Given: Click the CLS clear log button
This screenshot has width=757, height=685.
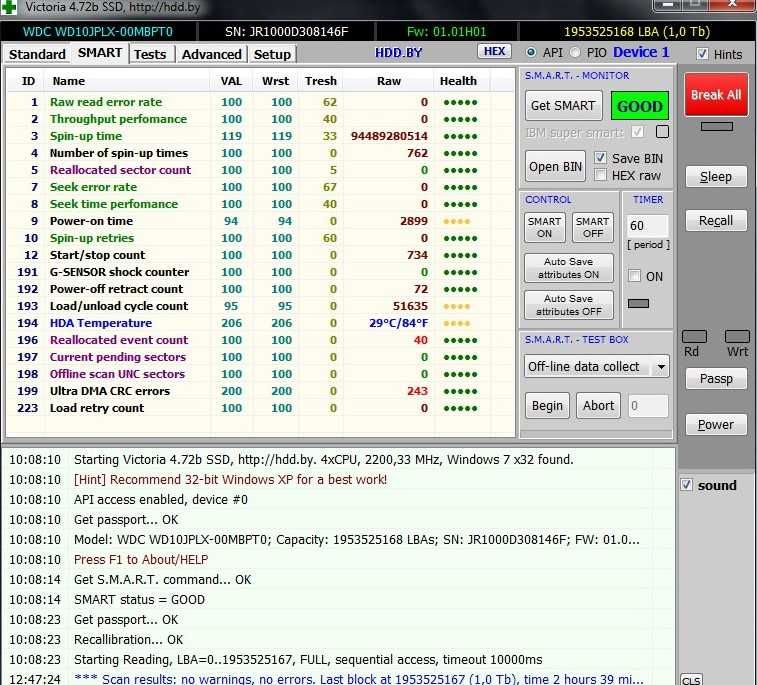Looking at the screenshot, I should [x=691, y=680].
